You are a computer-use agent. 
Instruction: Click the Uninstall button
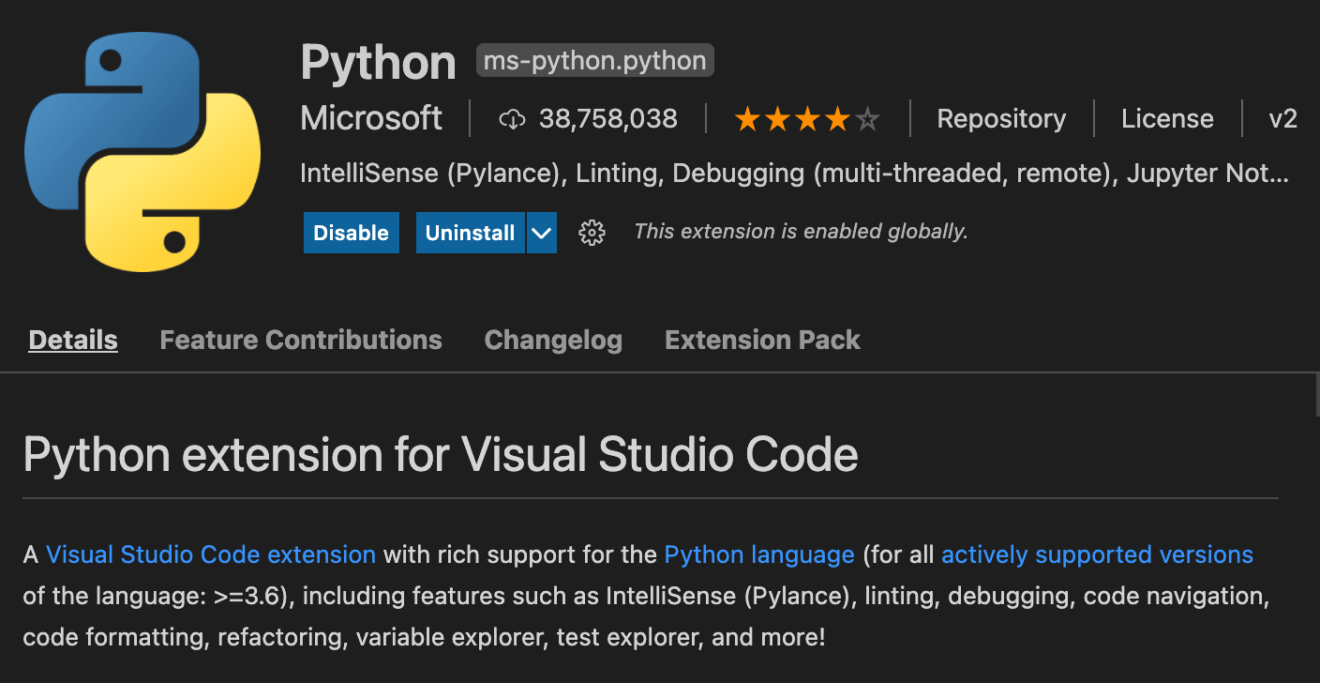(469, 233)
